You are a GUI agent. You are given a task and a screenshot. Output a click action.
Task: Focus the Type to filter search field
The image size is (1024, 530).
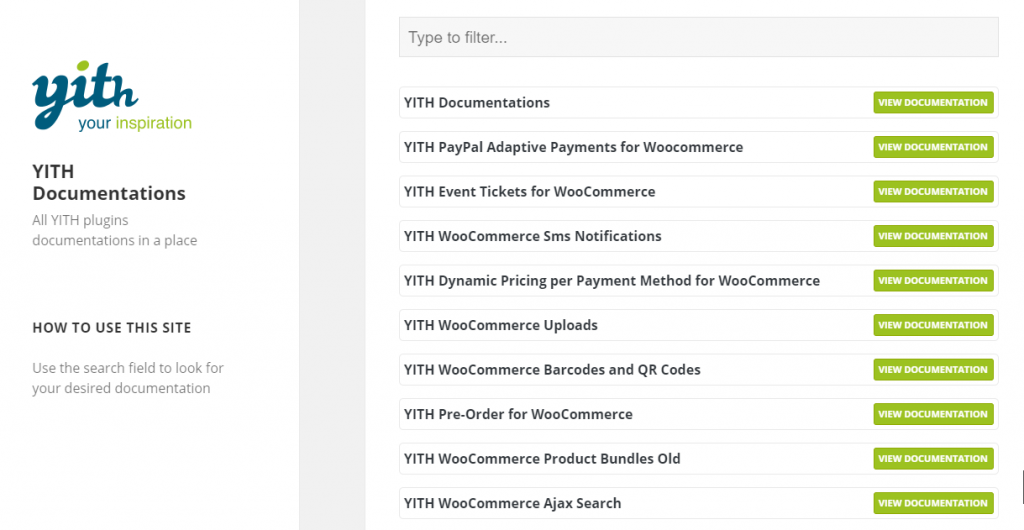click(698, 37)
